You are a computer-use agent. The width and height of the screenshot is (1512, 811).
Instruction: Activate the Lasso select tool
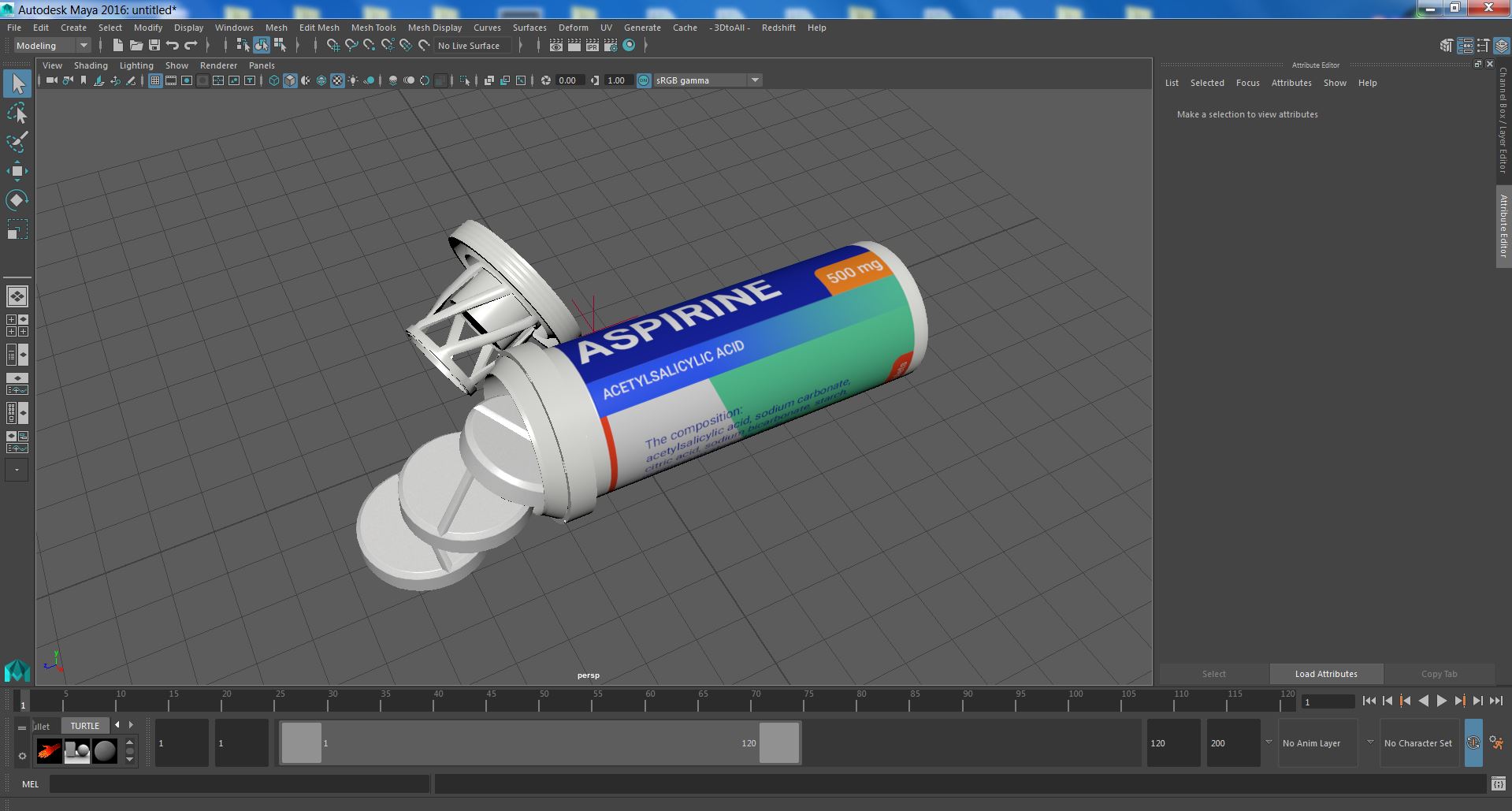coord(17,113)
